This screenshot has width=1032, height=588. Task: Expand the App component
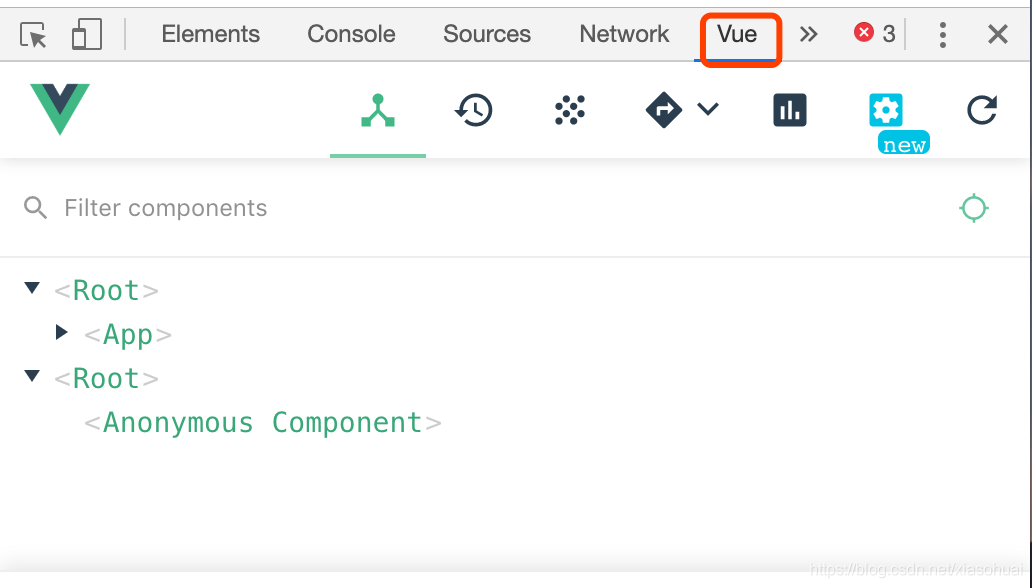62,332
